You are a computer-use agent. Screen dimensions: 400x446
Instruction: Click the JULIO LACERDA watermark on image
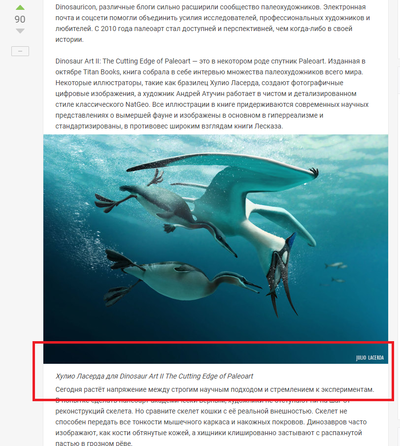370,358
